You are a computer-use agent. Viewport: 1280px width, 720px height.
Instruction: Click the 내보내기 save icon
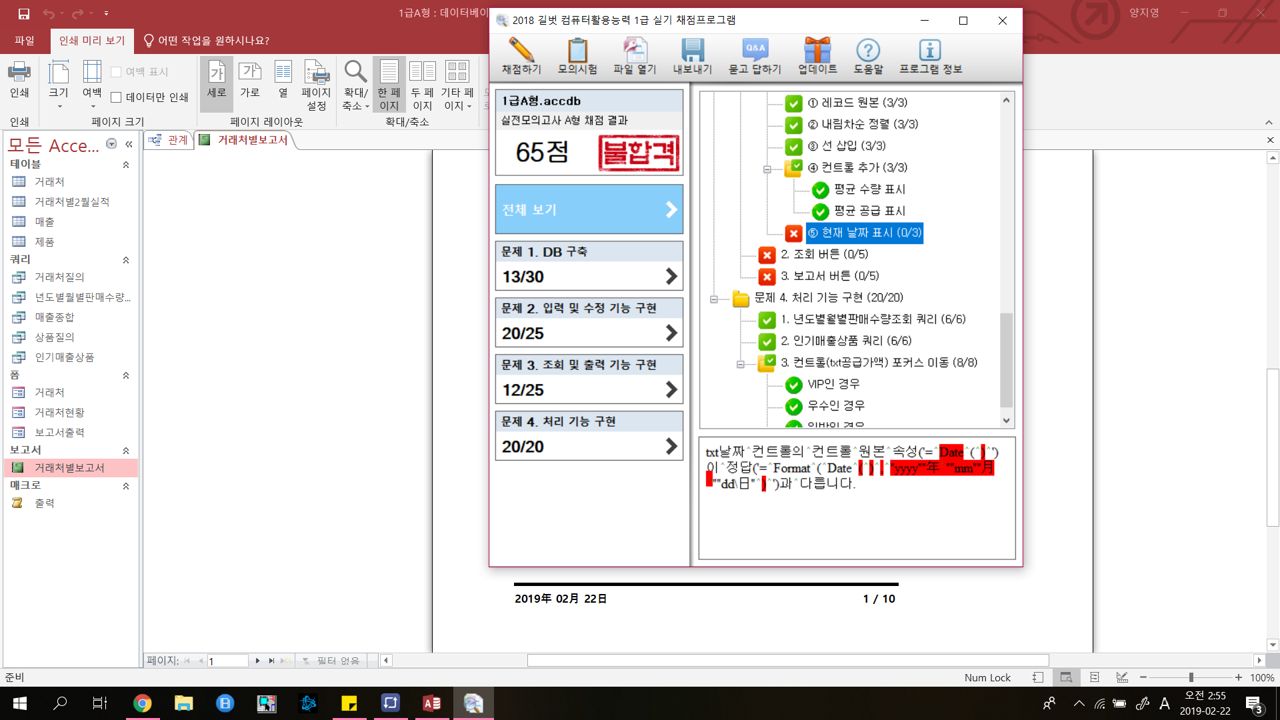point(692,56)
